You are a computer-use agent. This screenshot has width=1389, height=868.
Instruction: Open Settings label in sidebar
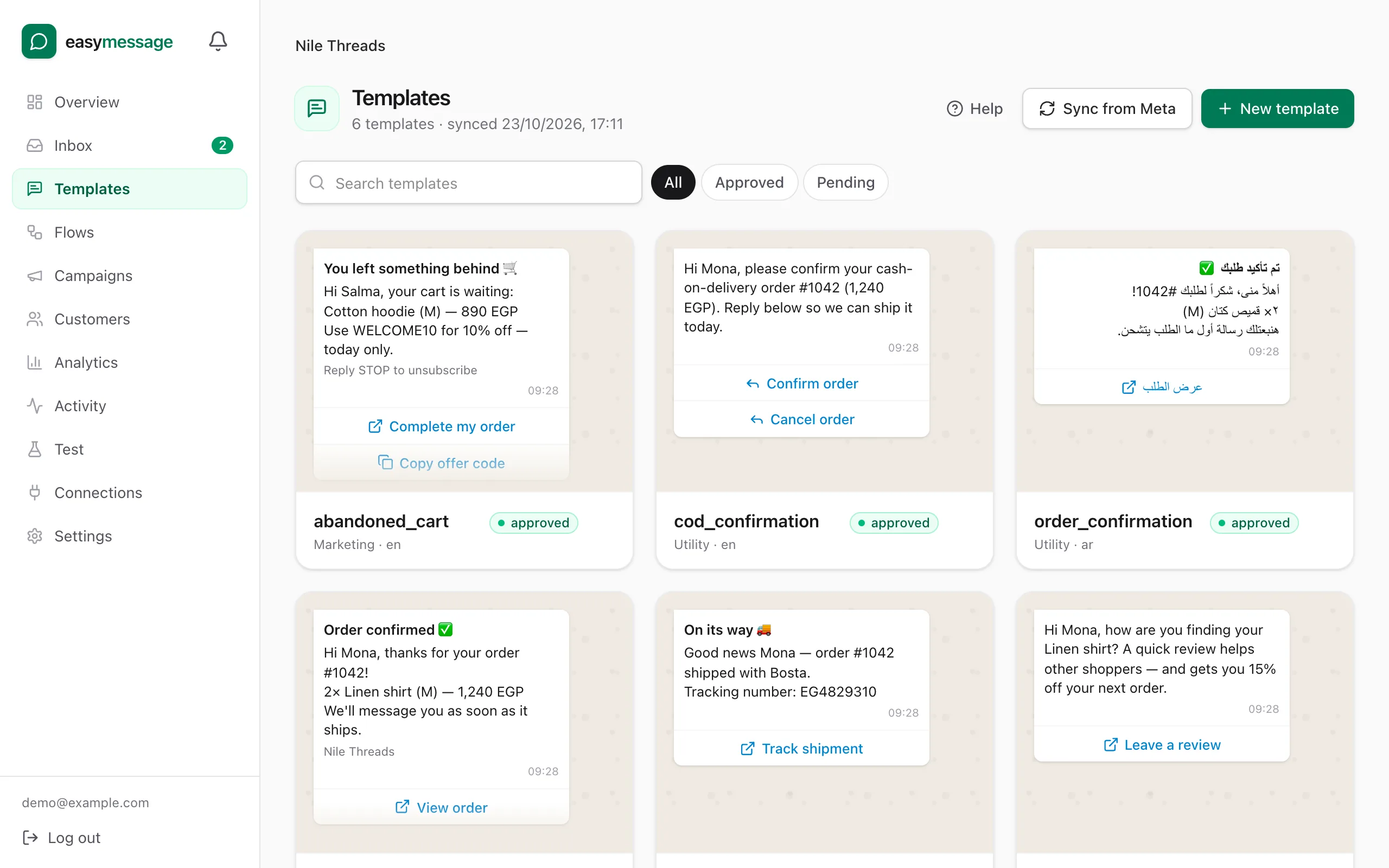[x=83, y=536]
